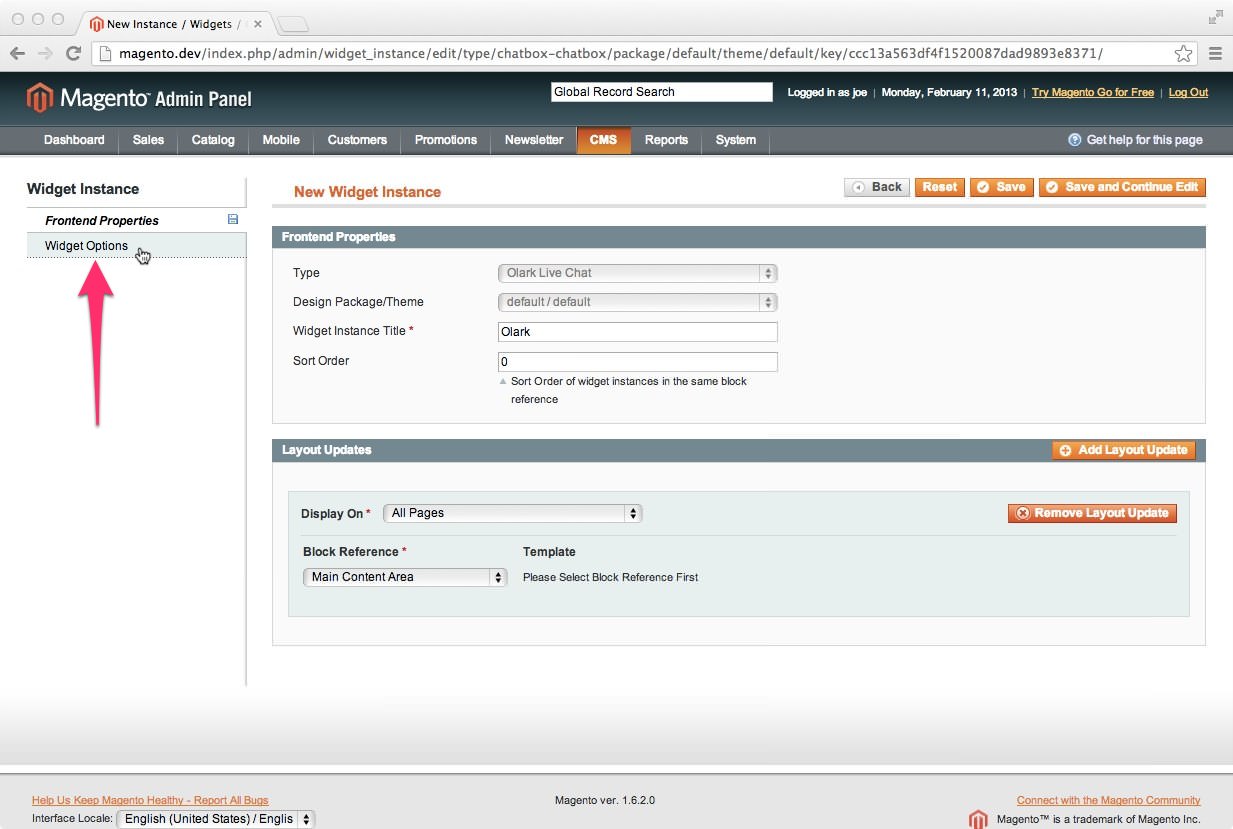The image size is (1233, 829).
Task: Click the save disk icon beside Frontend Properties
Action: 233,219
